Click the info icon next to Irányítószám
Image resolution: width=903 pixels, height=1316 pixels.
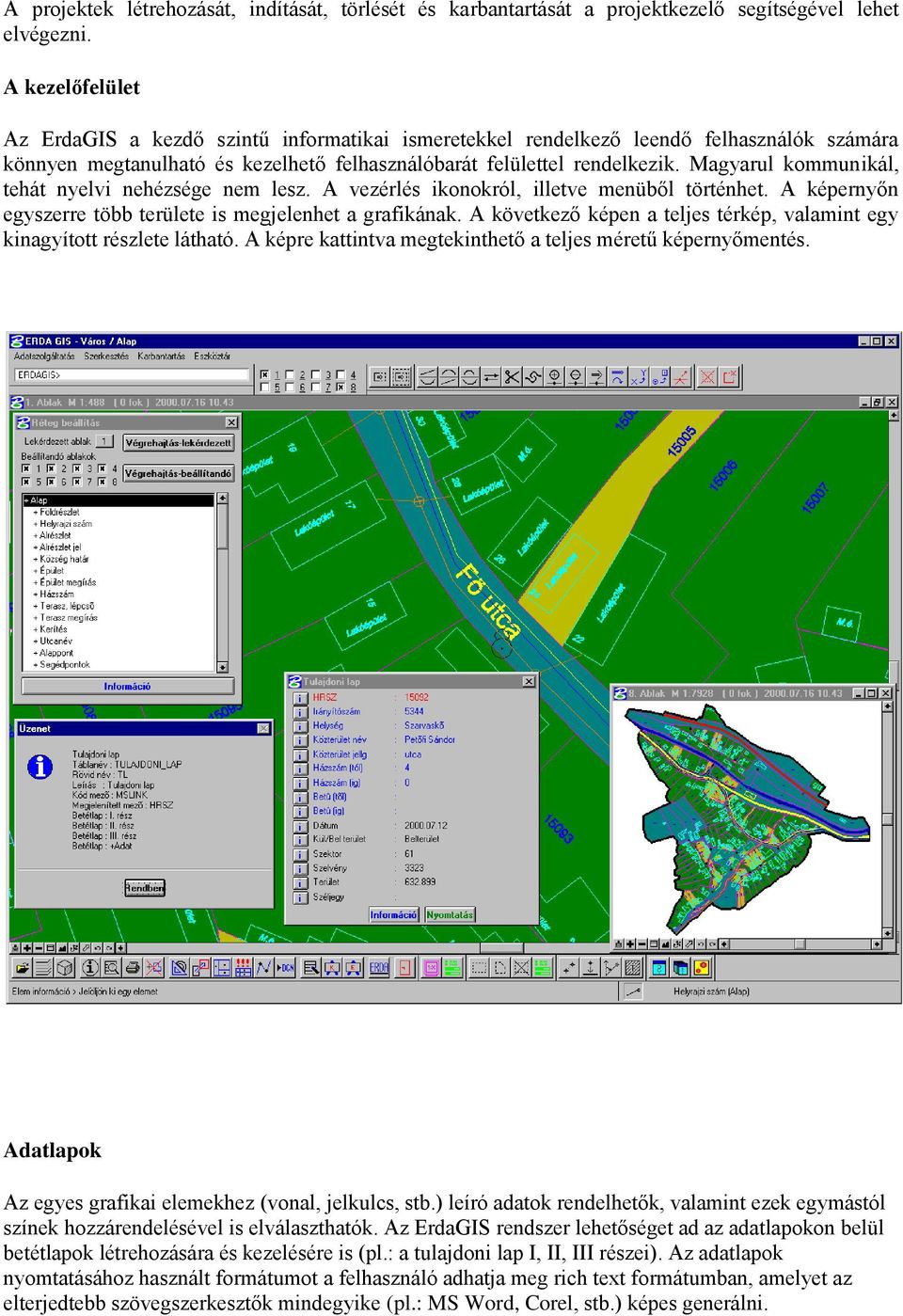300,712
